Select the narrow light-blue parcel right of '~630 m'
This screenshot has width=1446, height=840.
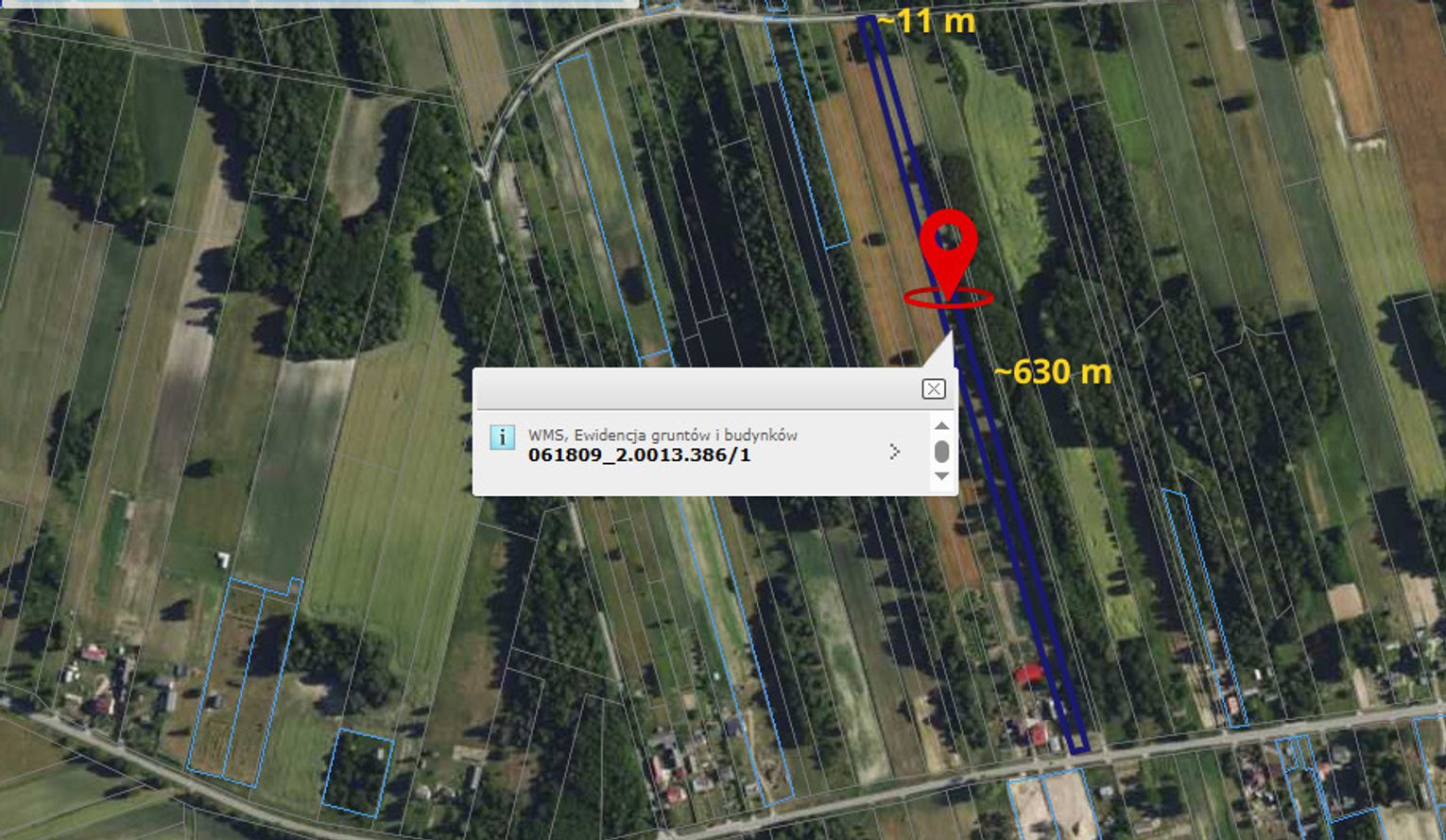[1203, 609]
